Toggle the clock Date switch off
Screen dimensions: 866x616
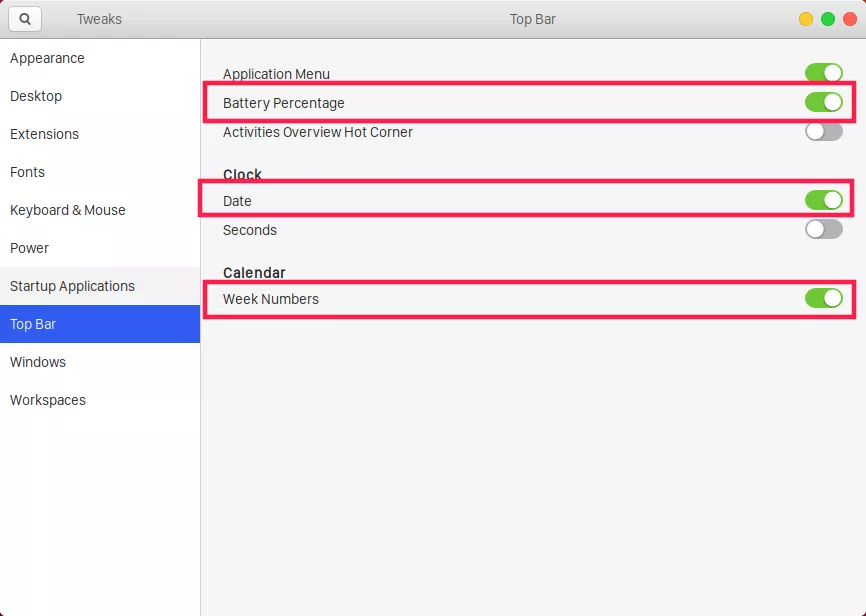[x=824, y=200]
